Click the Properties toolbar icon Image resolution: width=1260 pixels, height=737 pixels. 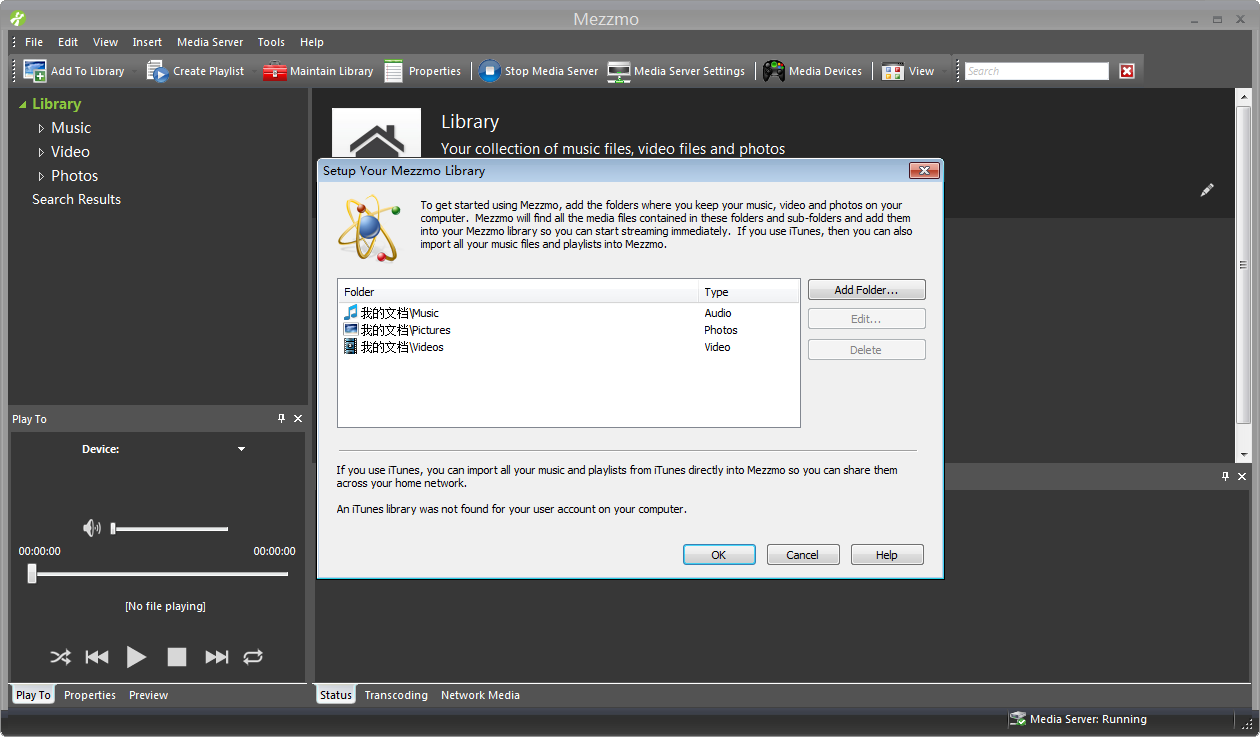click(394, 71)
